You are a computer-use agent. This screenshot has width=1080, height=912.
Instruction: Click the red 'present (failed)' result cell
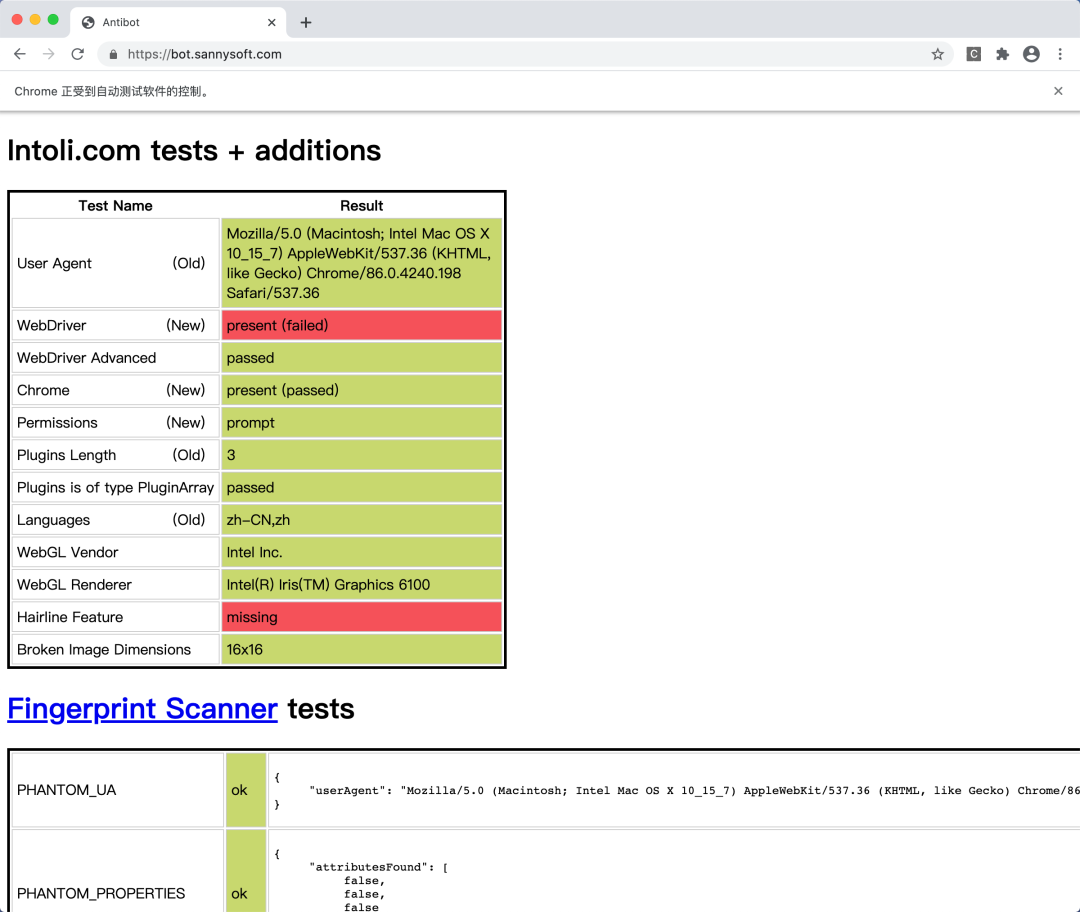(x=362, y=325)
